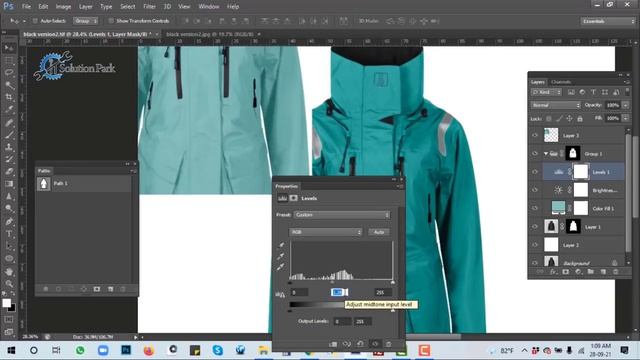640x360 pixels.
Task: Clip the Levels adjustment to the layer below
Action: click(x=333, y=344)
